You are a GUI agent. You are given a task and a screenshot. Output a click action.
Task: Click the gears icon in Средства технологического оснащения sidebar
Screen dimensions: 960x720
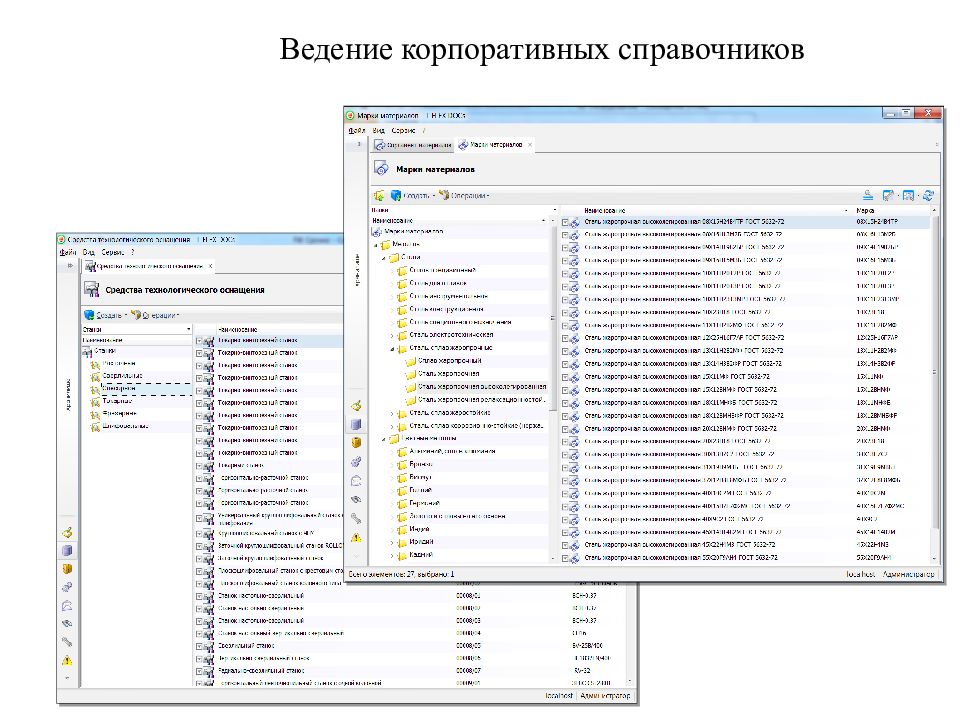67,587
